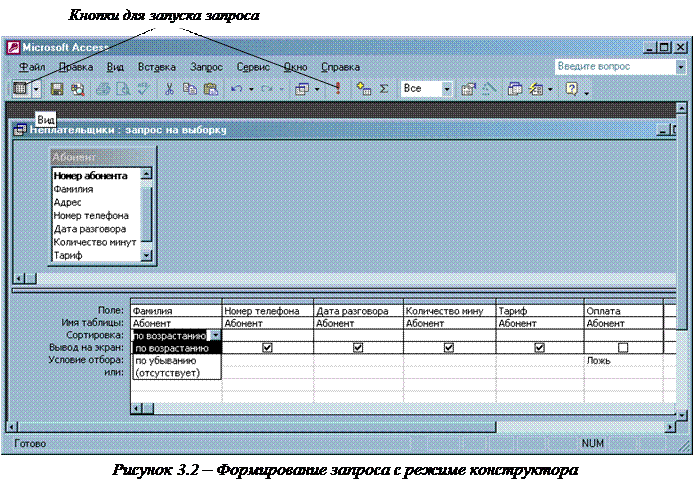Click the Абонент field list down arrow
This screenshot has width=693, height=497.
pos(146,255)
